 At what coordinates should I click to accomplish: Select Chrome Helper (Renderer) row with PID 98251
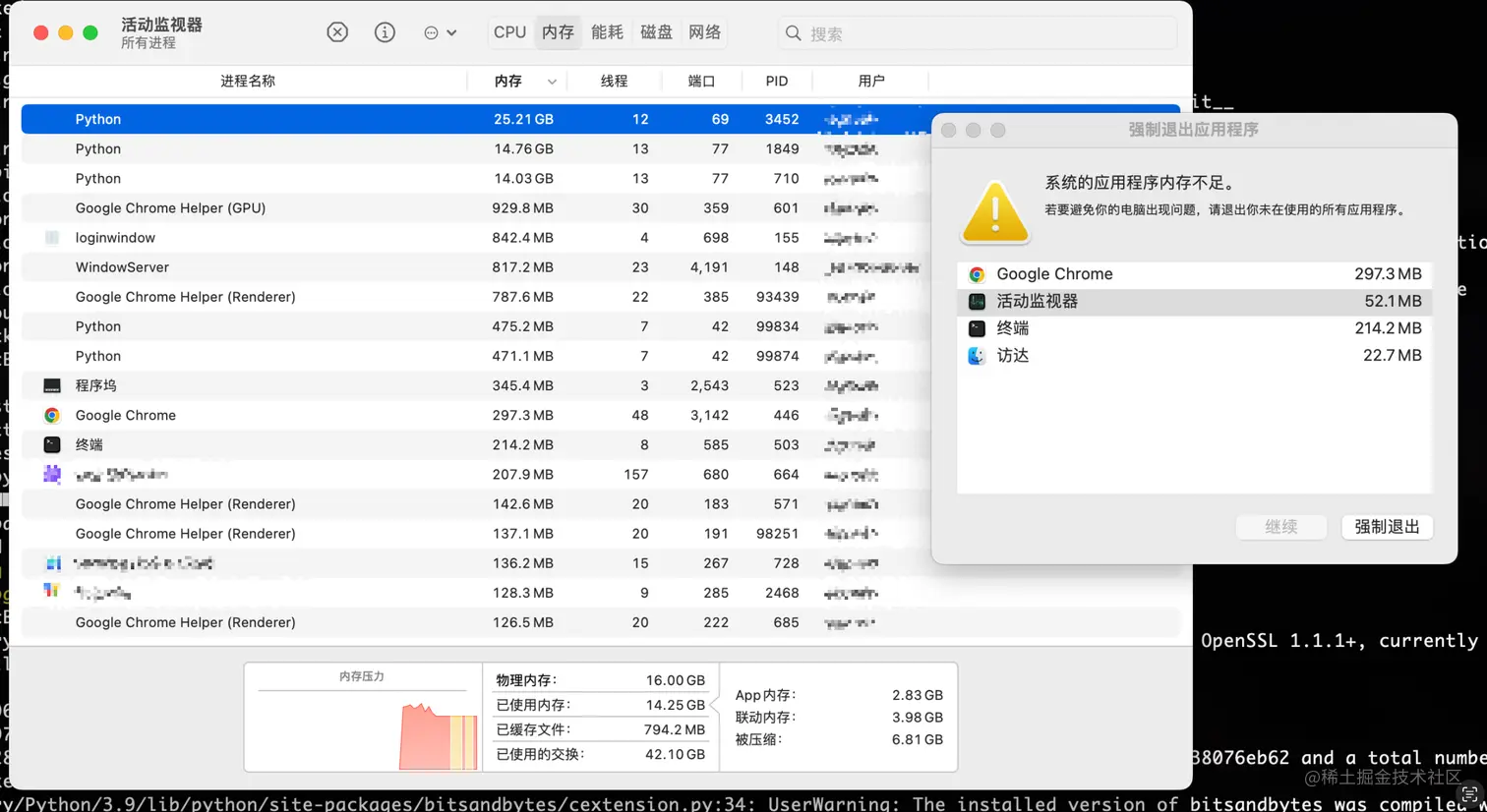point(477,533)
